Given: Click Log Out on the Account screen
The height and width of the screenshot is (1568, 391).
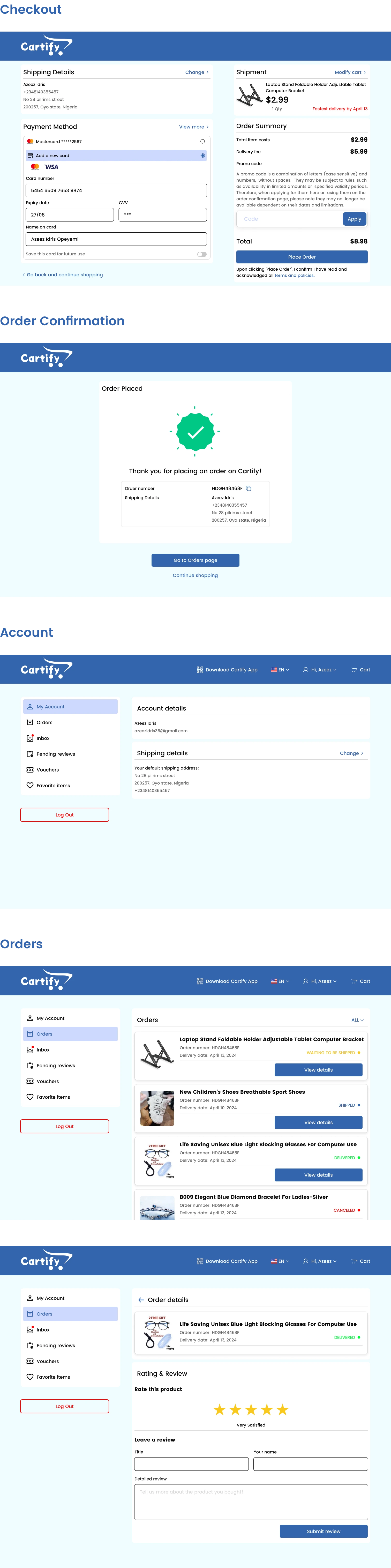Looking at the screenshot, I should [64, 815].
